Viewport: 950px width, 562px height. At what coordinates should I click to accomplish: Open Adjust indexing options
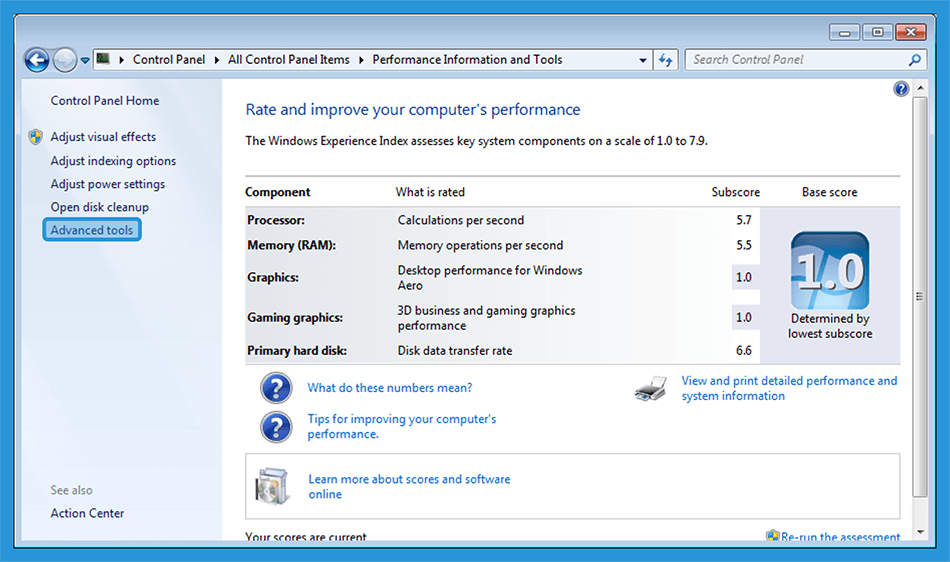[x=113, y=160]
